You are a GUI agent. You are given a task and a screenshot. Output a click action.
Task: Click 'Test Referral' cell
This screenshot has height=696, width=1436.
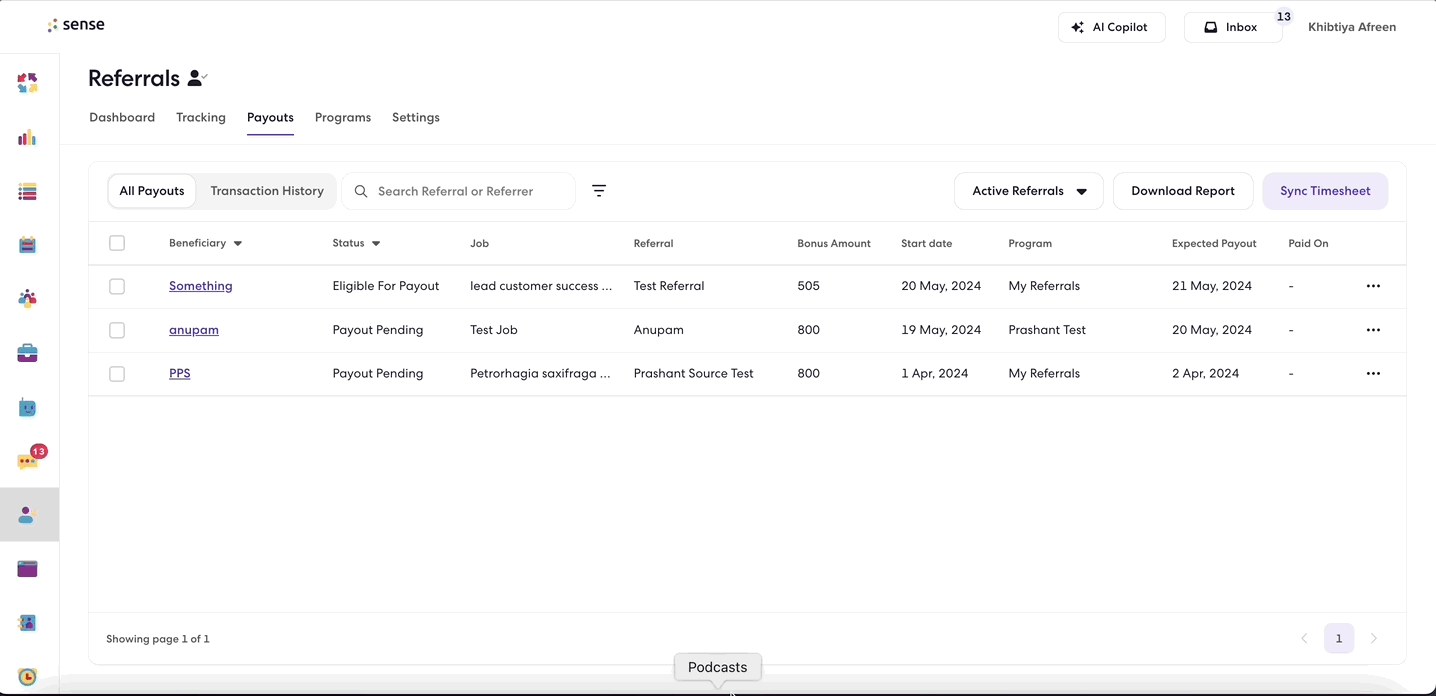(x=669, y=286)
